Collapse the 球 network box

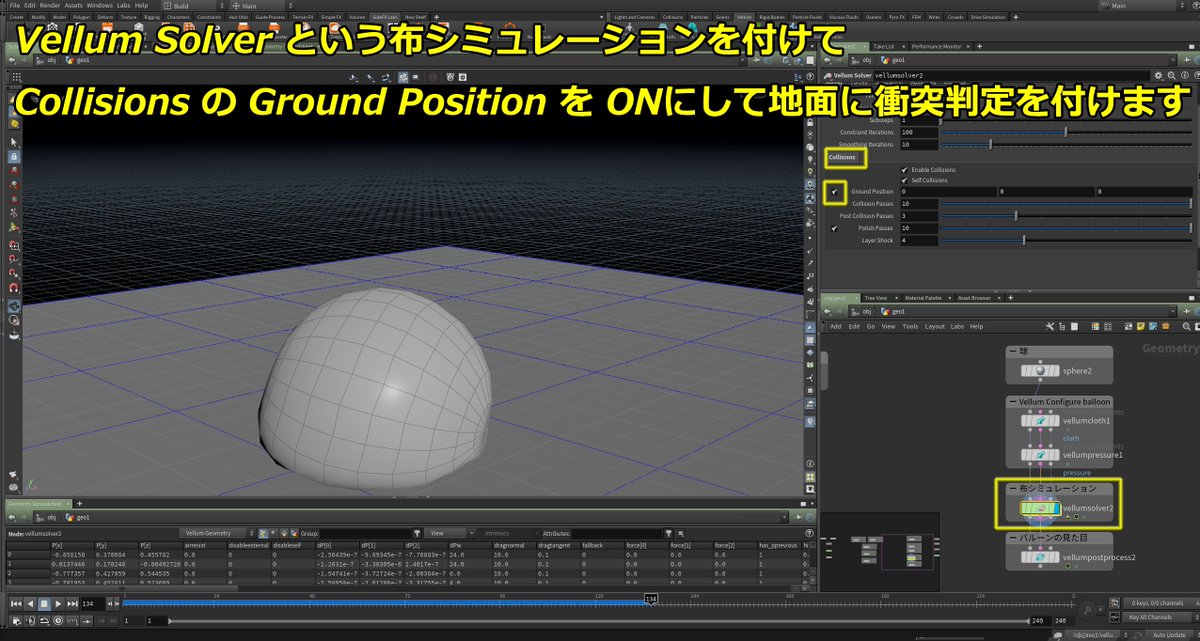coord(1012,352)
